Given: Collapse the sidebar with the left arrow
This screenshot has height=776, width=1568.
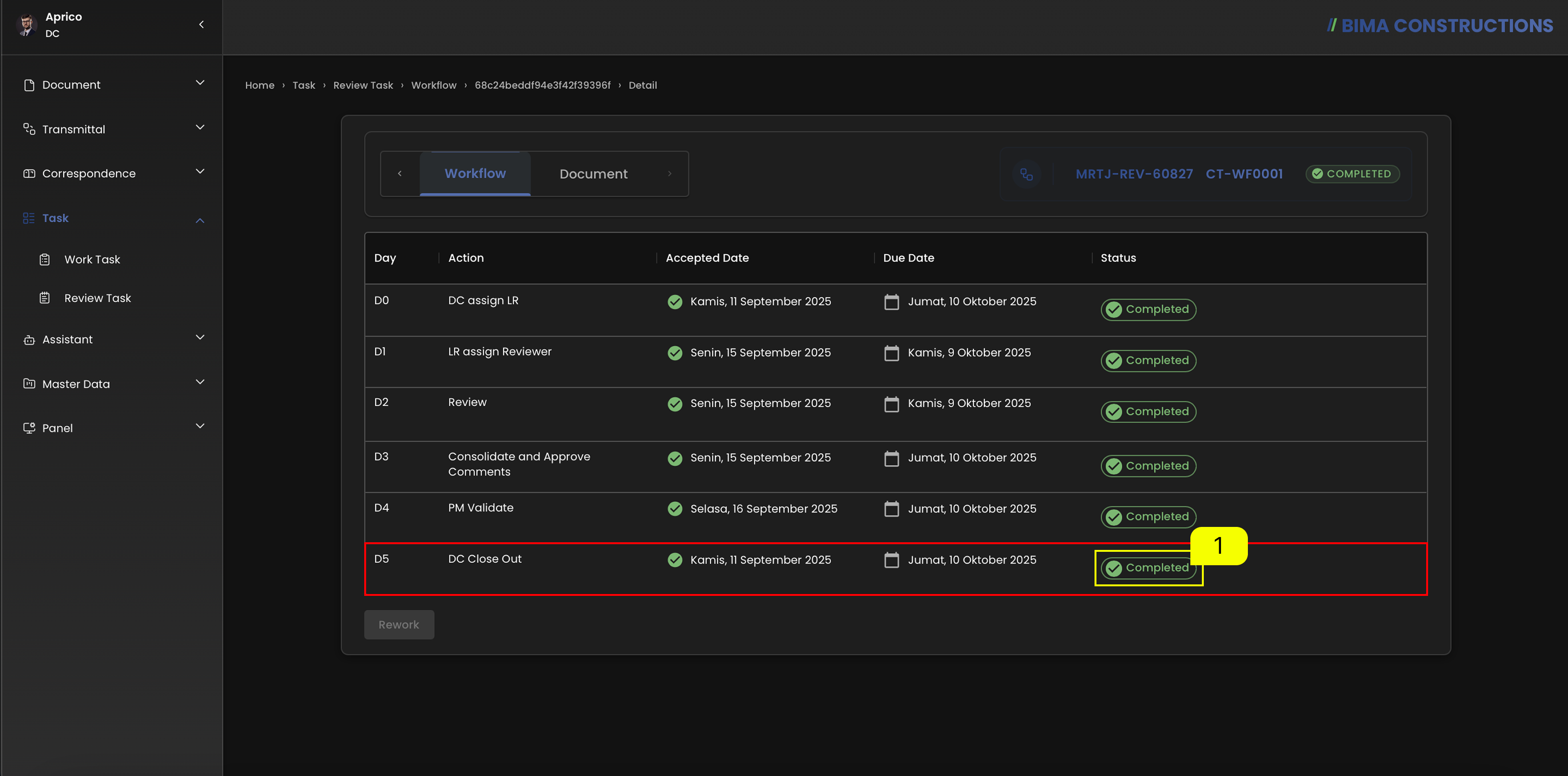Looking at the screenshot, I should point(201,24).
